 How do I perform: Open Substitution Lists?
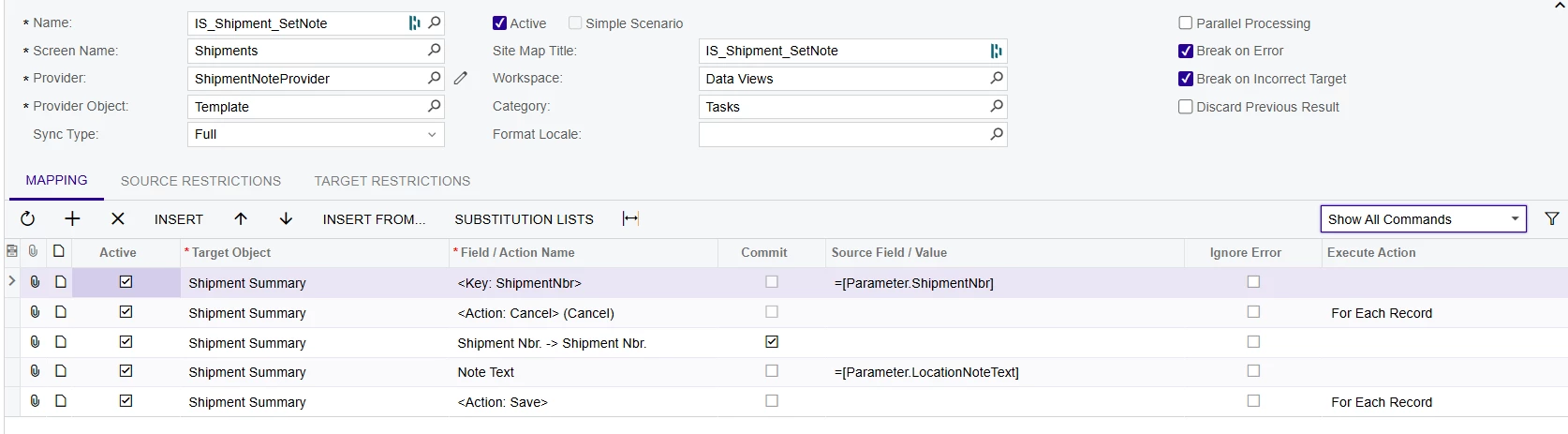(x=524, y=219)
